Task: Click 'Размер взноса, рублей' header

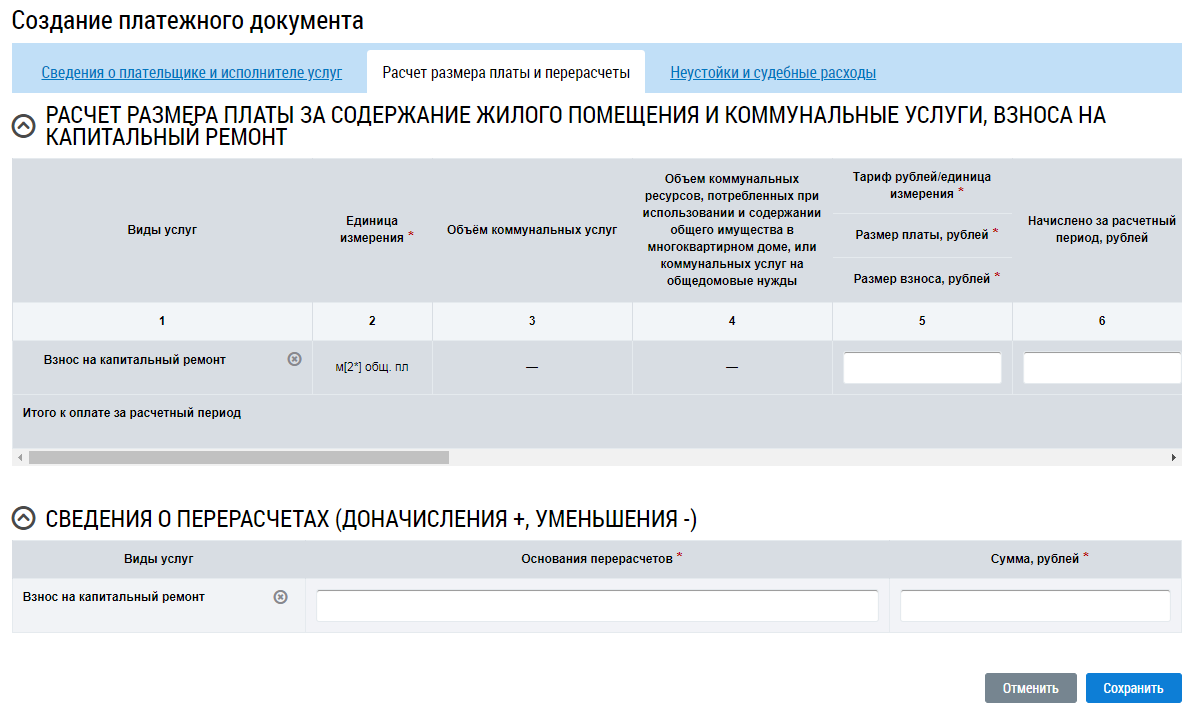Action: point(922,279)
